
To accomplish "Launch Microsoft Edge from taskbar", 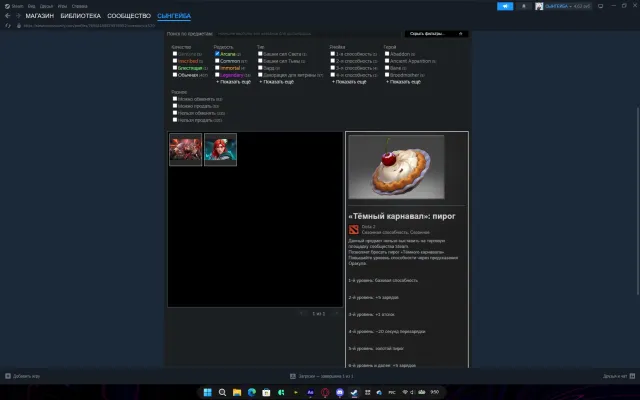I will coord(251,392).
